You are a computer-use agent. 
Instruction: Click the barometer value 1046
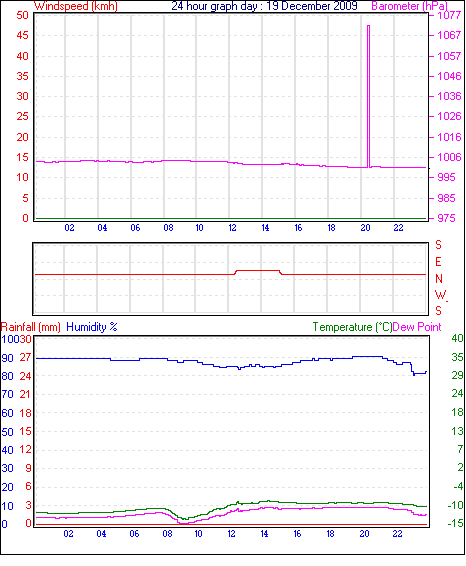pos(449,76)
